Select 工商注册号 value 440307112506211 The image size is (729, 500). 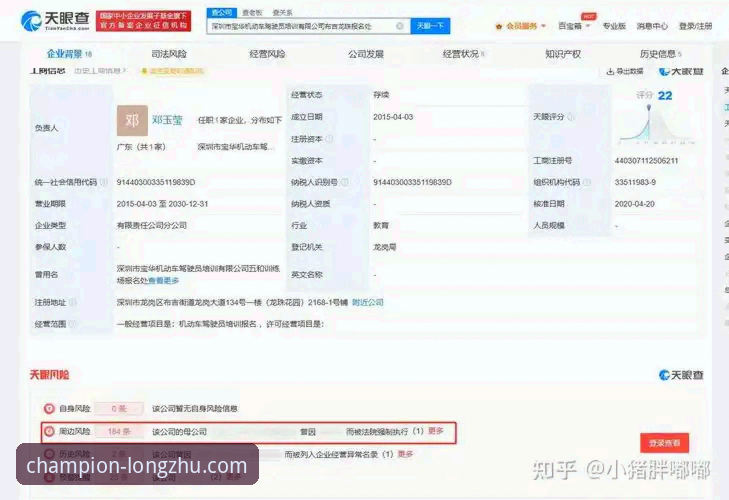(x=646, y=160)
